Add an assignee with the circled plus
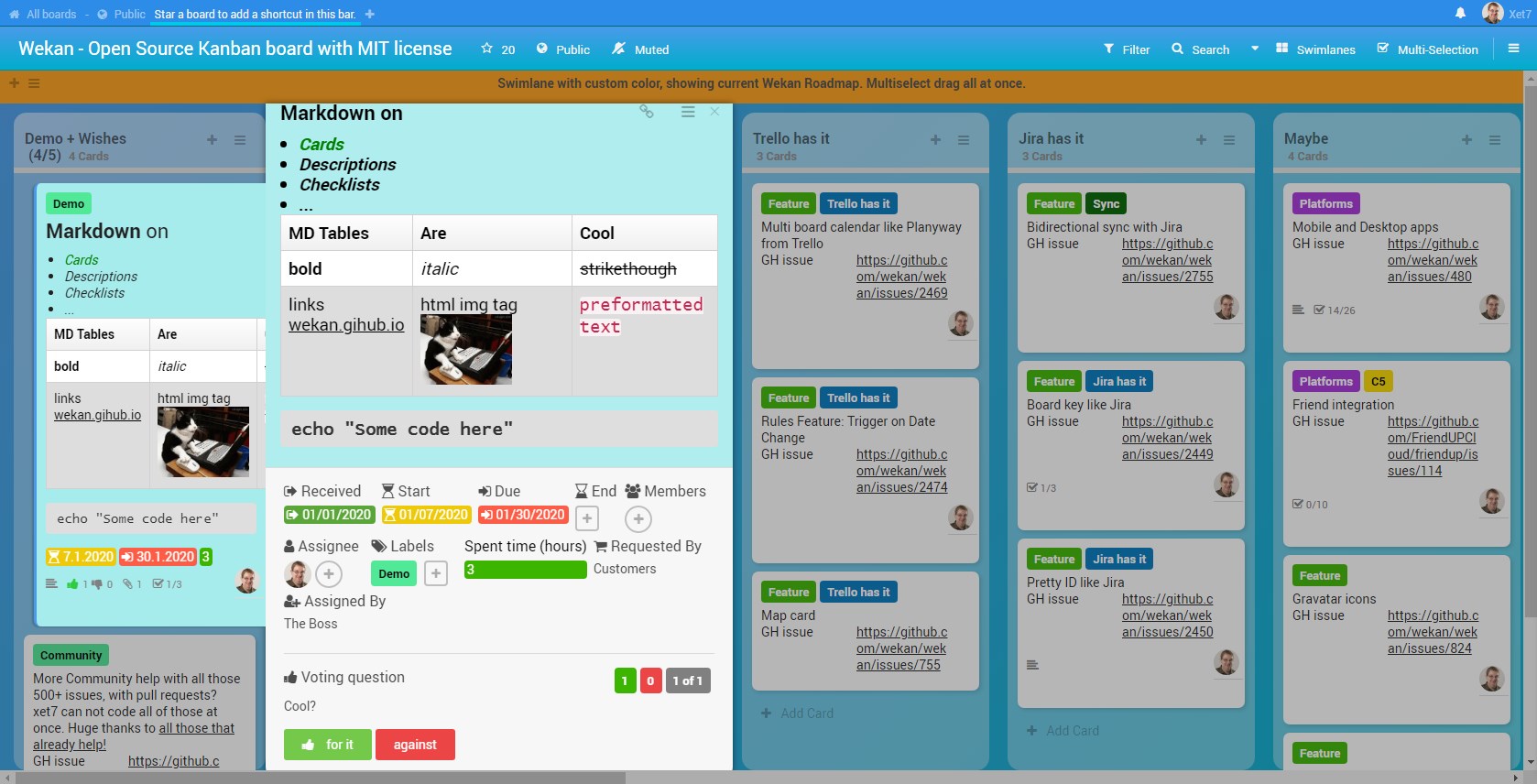1537x784 pixels. [329, 574]
